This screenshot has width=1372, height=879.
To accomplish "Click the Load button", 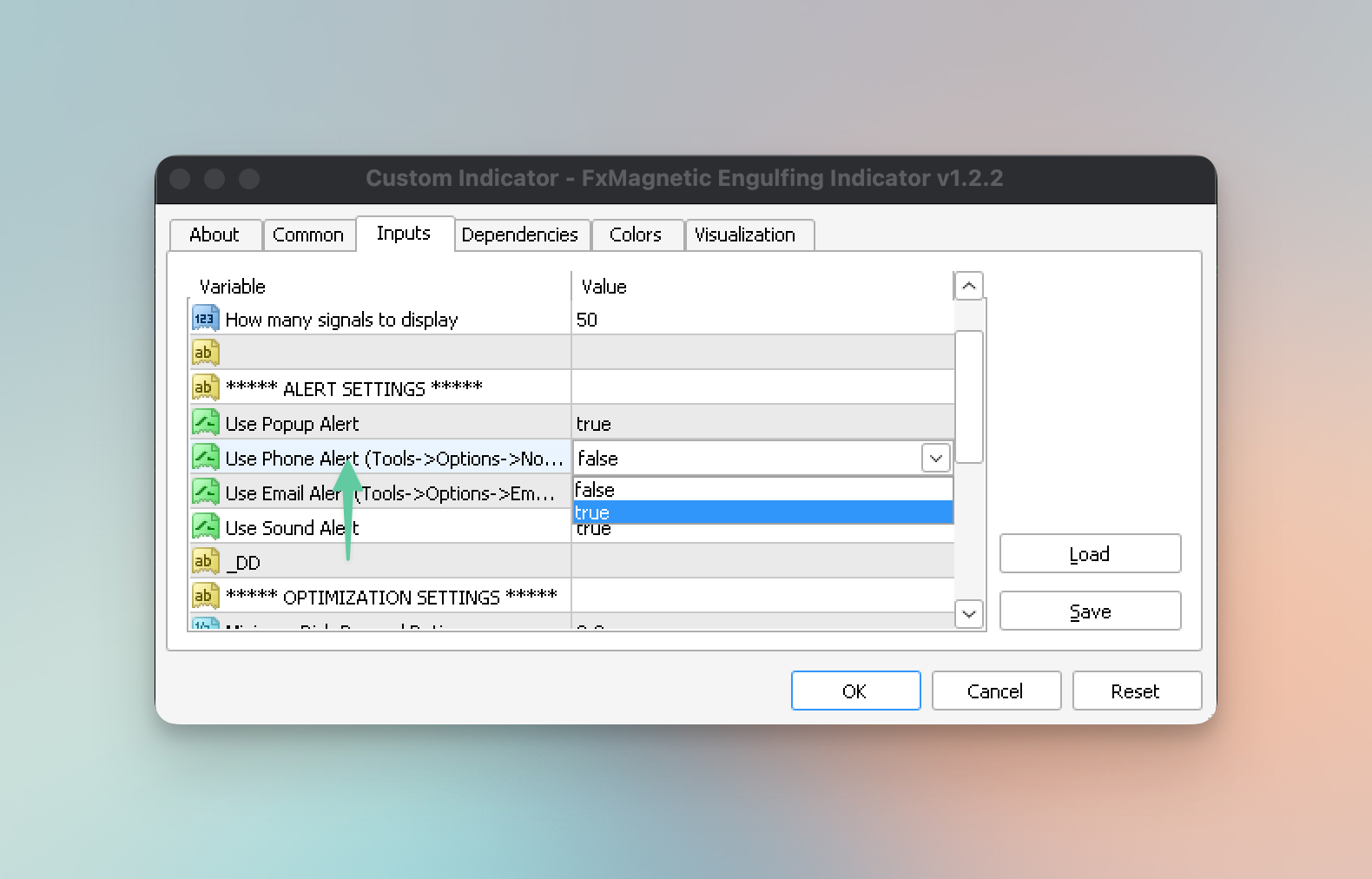I will (x=1089, y=554).
